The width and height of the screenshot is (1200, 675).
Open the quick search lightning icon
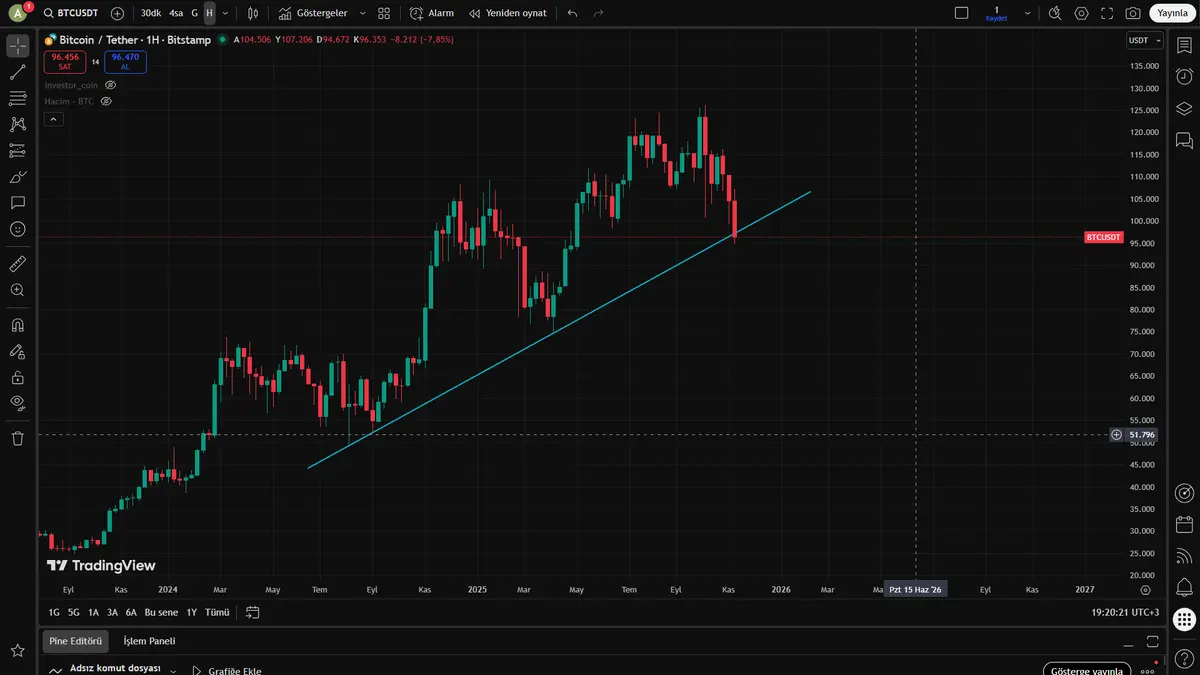click(1056, 13)
